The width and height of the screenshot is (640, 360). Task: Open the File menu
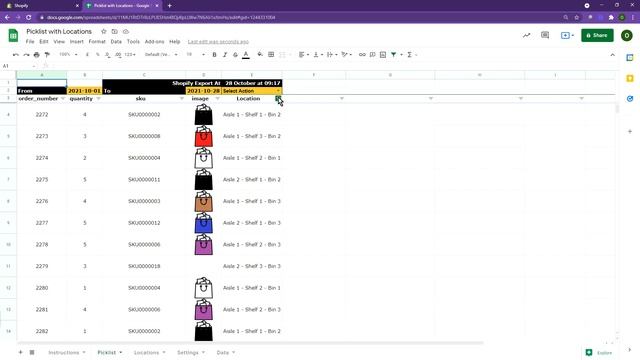coord(30,42)
